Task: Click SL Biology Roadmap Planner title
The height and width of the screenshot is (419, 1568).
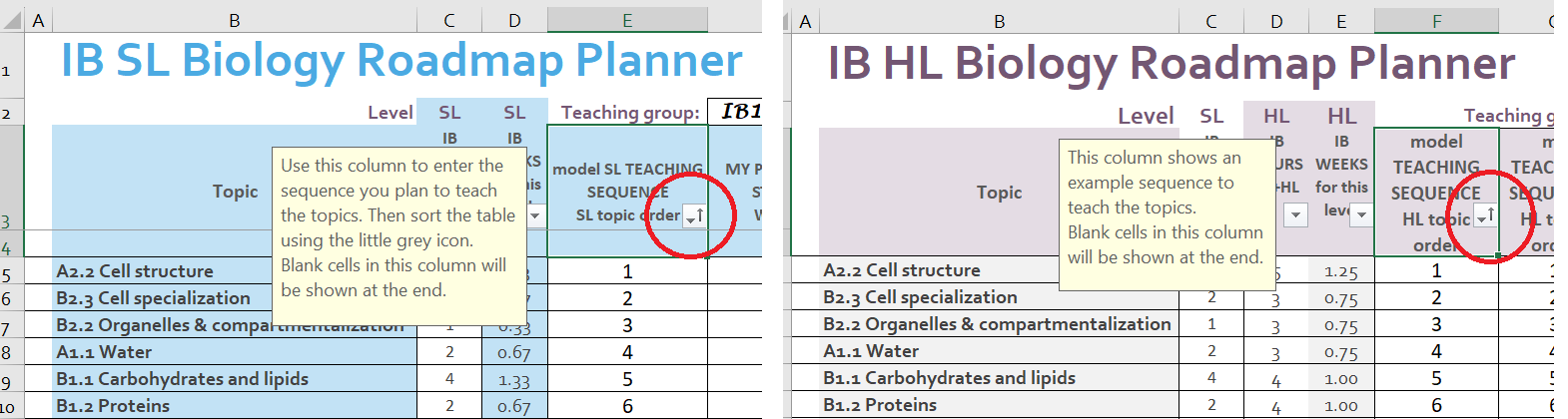Action: [401, 60]
